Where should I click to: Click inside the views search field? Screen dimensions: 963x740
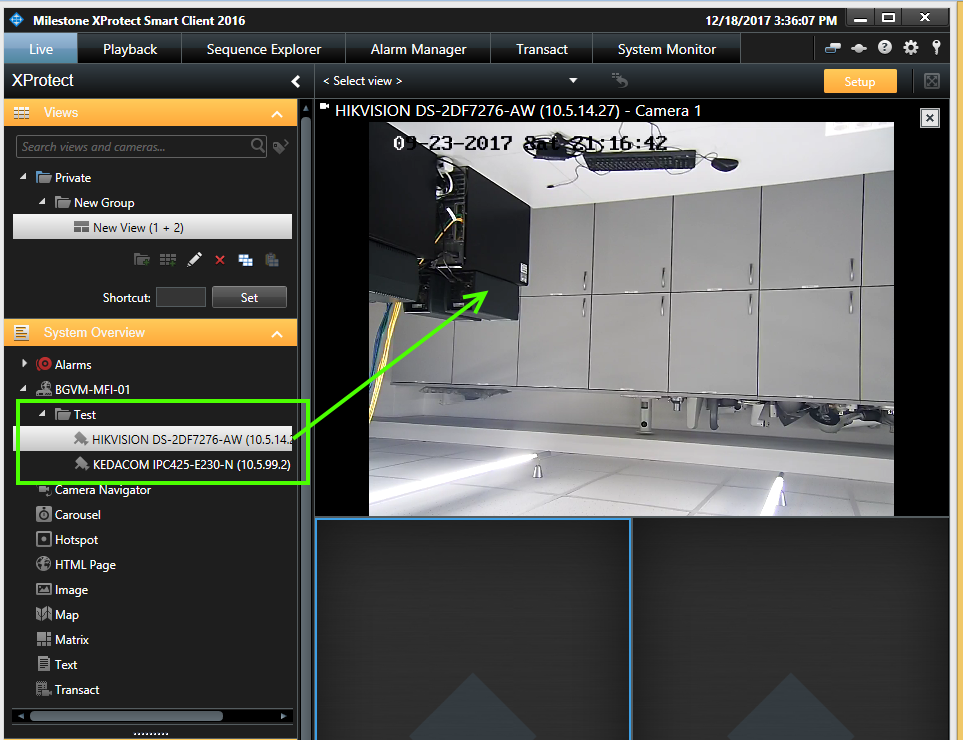point(130,146)
